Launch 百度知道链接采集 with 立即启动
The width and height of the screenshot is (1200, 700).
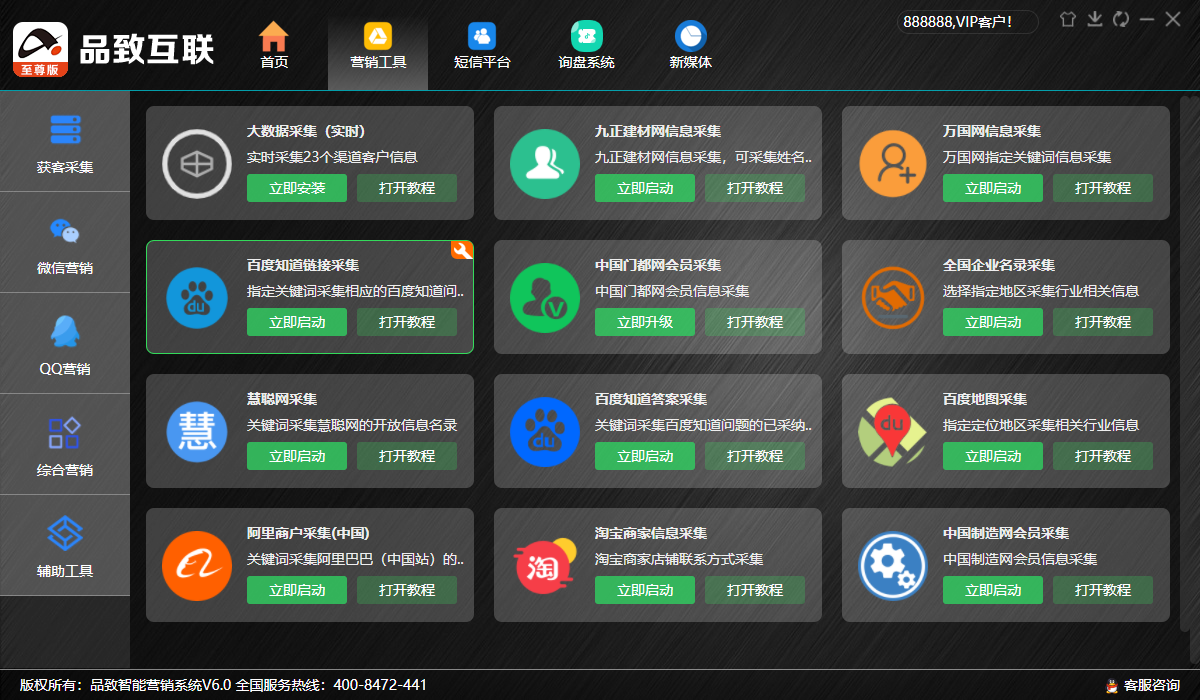tap(297, 322)
